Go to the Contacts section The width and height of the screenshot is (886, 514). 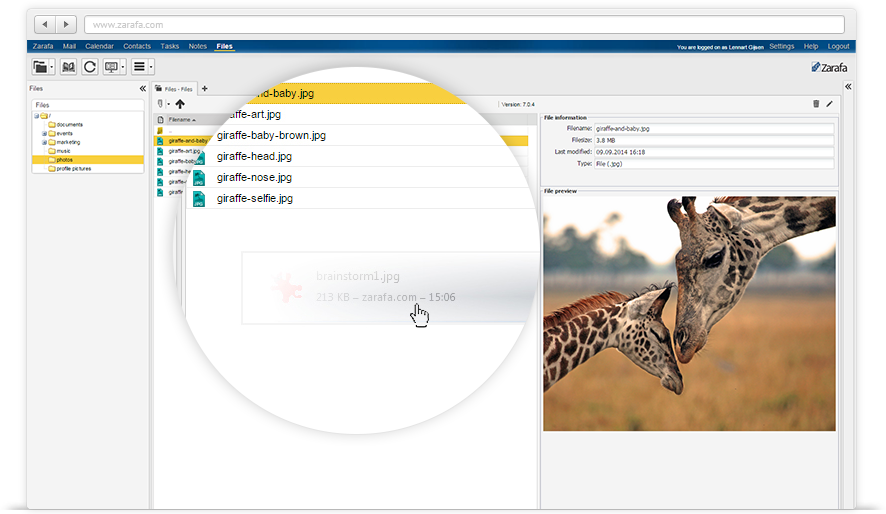click(x=137, y=46)
